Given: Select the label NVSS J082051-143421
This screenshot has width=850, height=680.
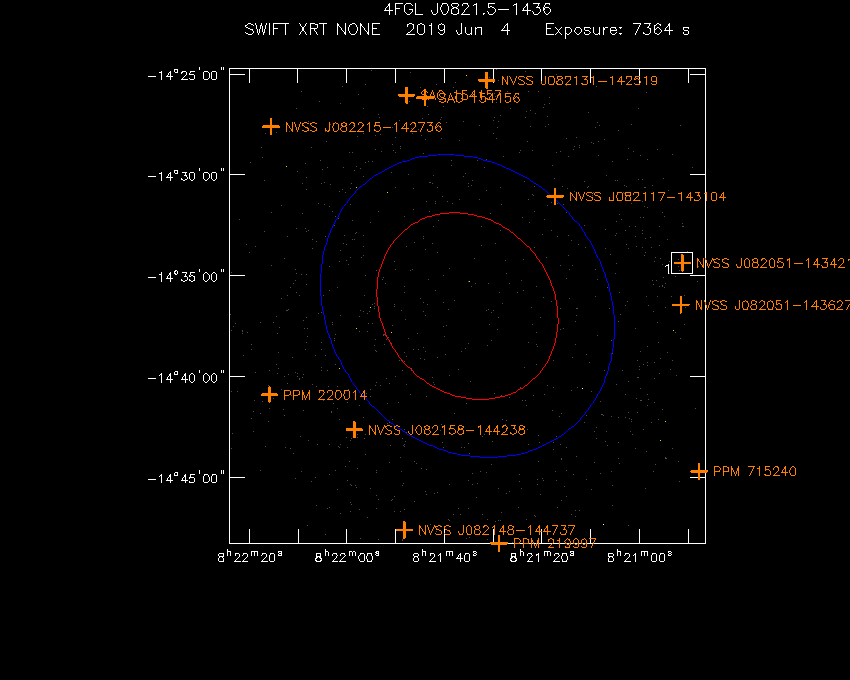Looking at the screenshot, I should [772, 264].
